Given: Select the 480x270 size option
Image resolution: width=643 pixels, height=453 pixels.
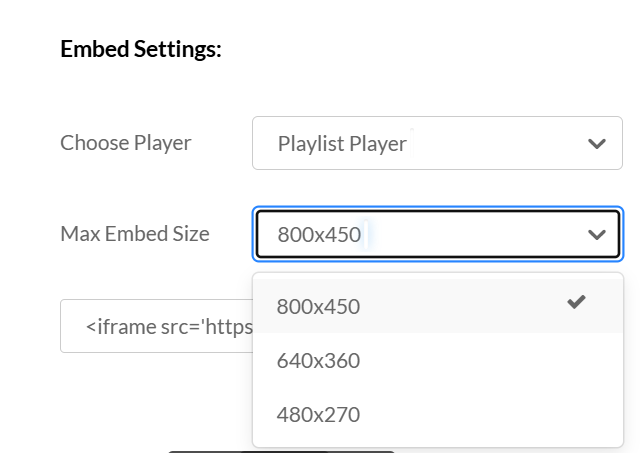Looking at the screenshot, I should [438, 415].
